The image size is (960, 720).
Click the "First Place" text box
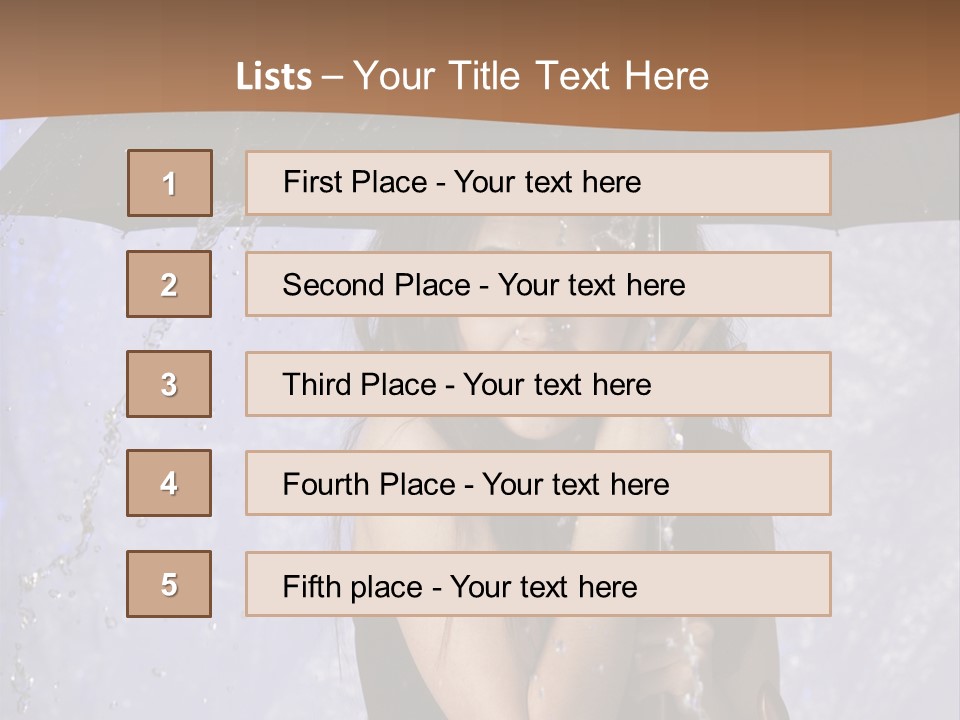[538, 183]
